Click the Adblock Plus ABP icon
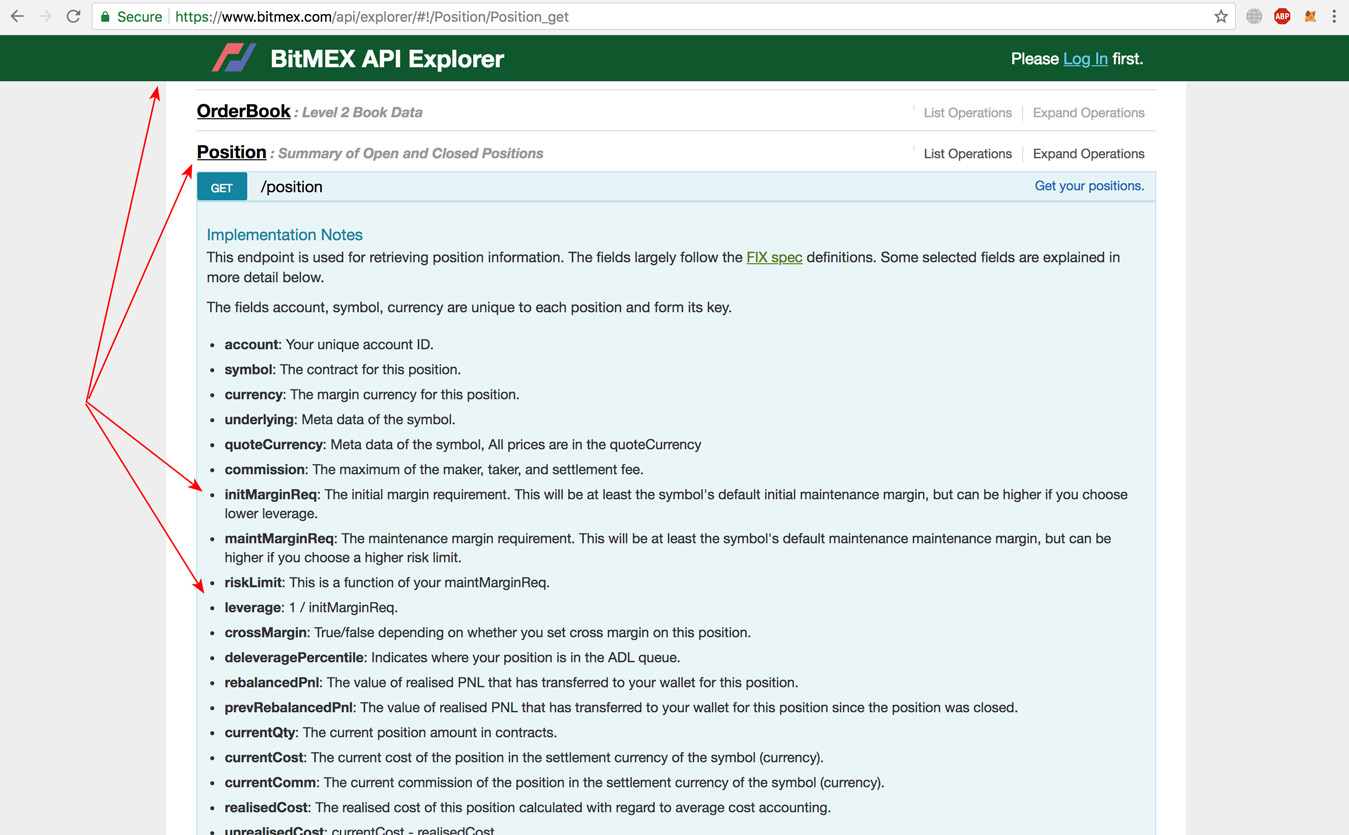This screenshot has height=835, width=1349. tap(1282, 16)
